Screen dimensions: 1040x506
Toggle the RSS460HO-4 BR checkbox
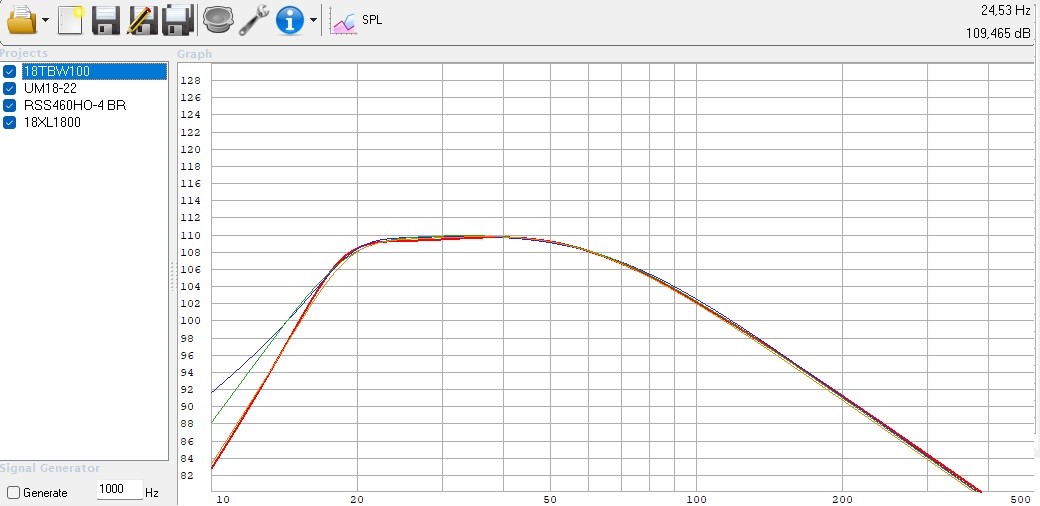[x=10, y=105]
